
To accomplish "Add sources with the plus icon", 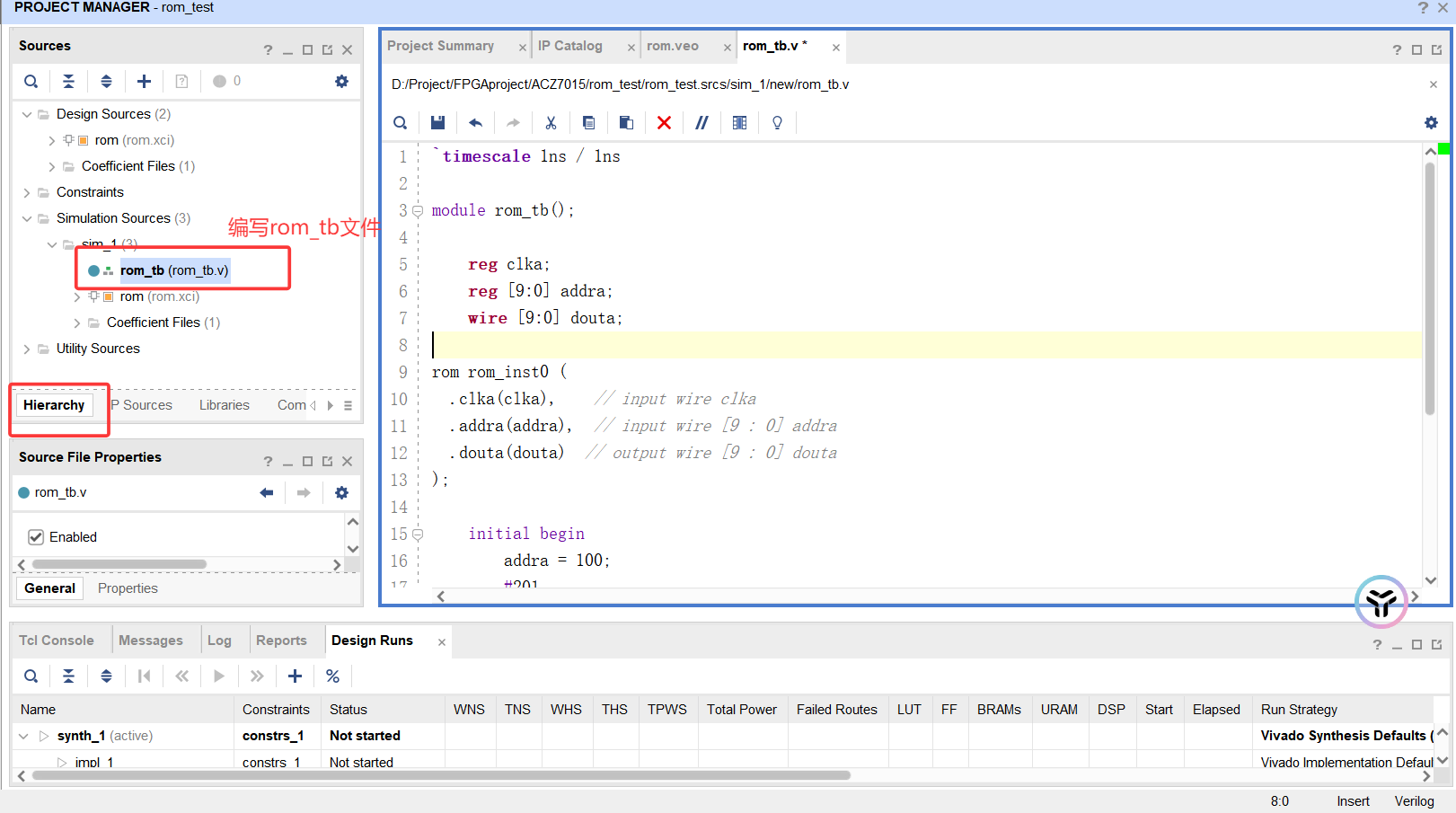I will coord(144,82).
